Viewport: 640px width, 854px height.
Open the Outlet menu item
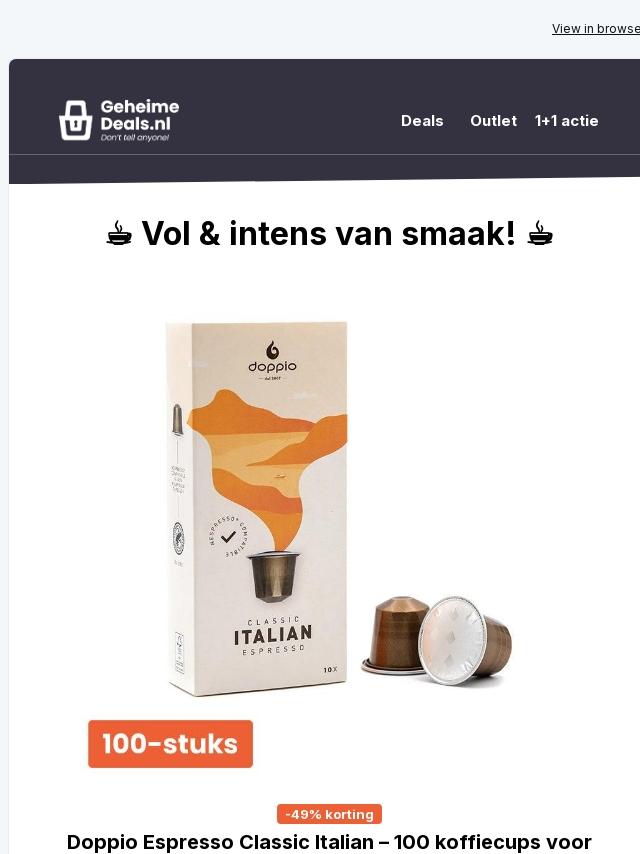(x=493, y=121)
